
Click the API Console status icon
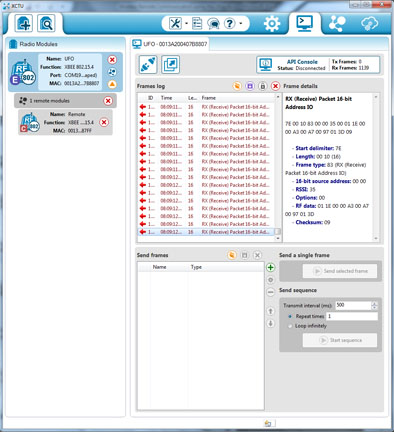[x=266, y=64]
